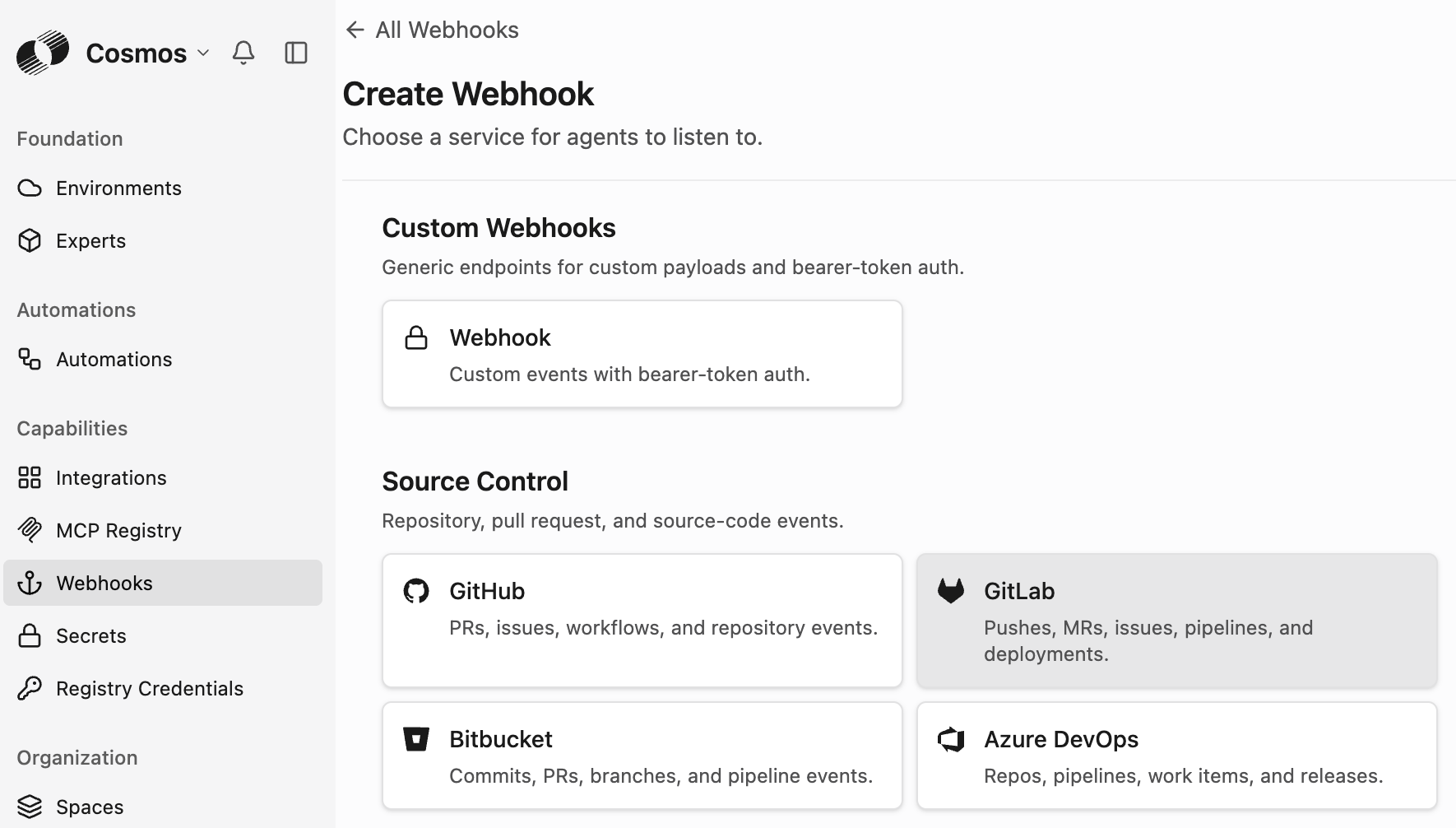The width and height of the screenshot is (1456, 828).
Task: Toggle the sidebar panel icon
Action: (x=296, y=53)
